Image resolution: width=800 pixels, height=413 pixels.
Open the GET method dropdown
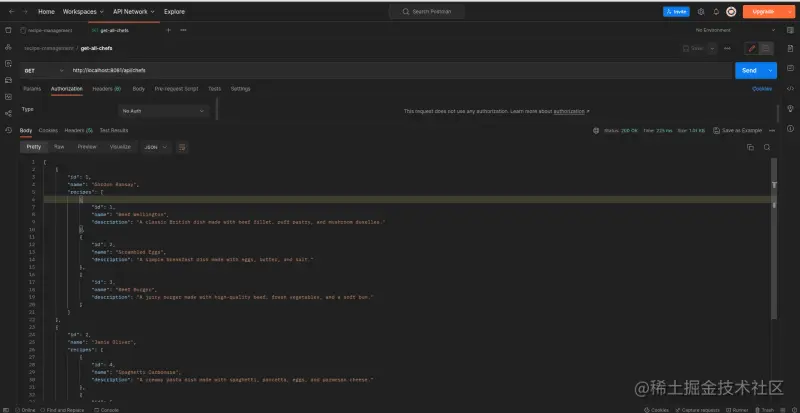coord(43,70)
